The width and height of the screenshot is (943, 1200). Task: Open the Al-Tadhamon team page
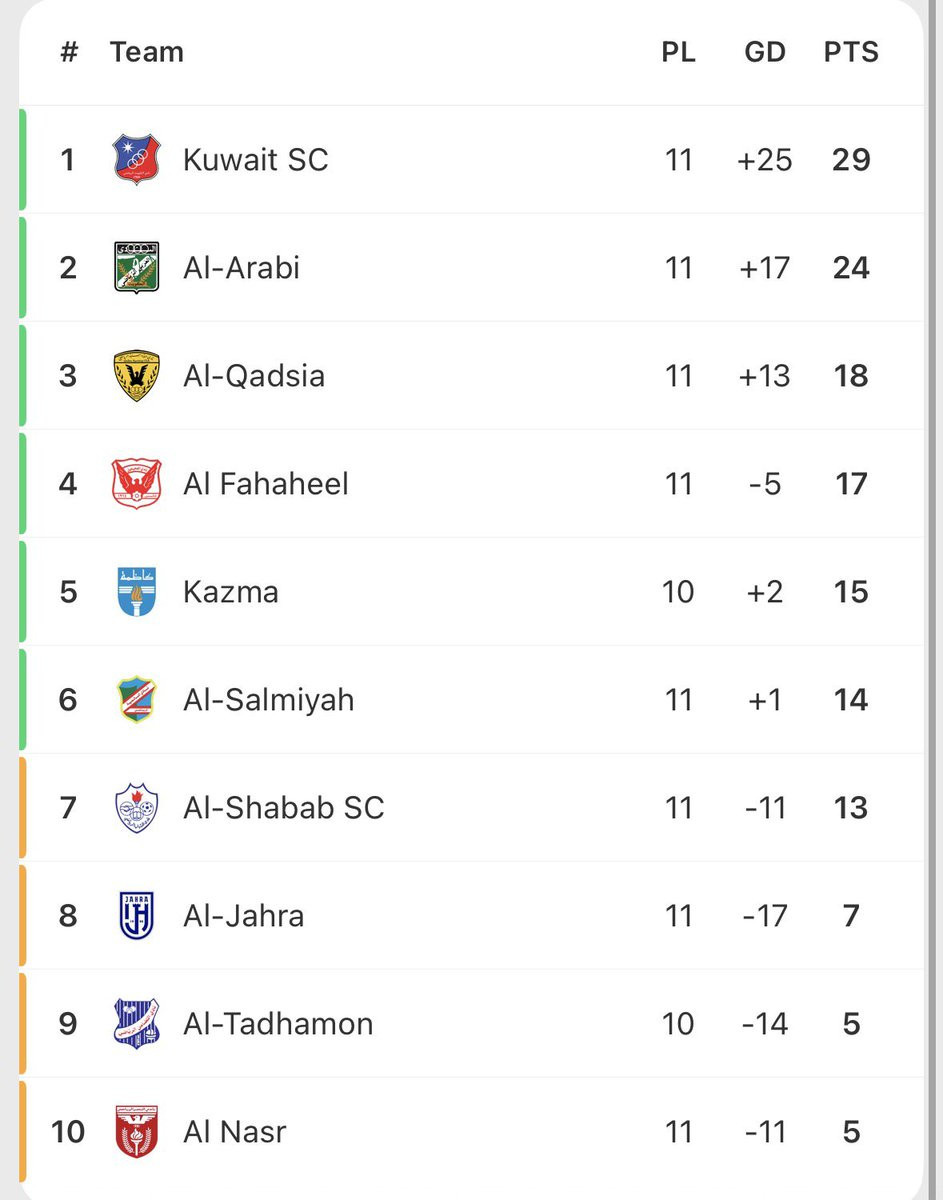278,1024
